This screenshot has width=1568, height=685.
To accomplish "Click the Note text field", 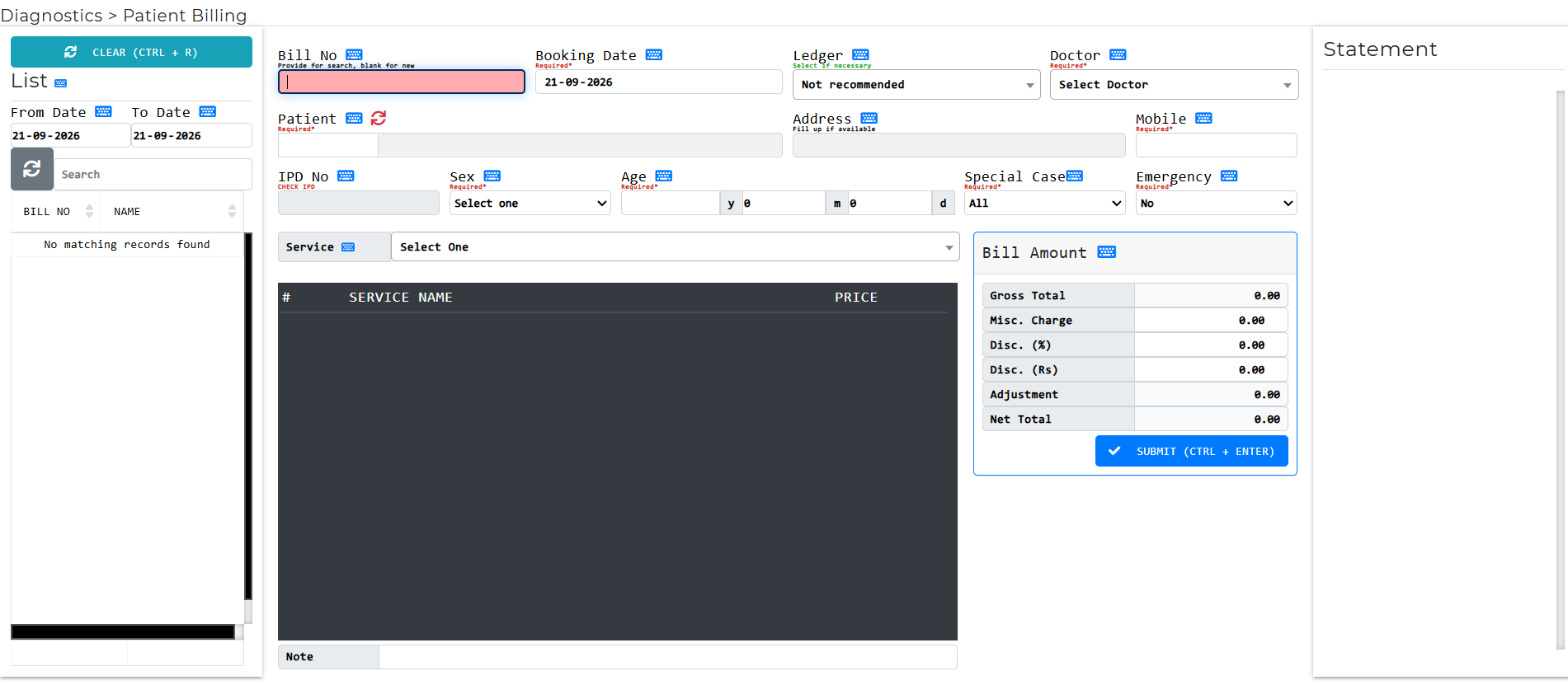I will [667, 657].
